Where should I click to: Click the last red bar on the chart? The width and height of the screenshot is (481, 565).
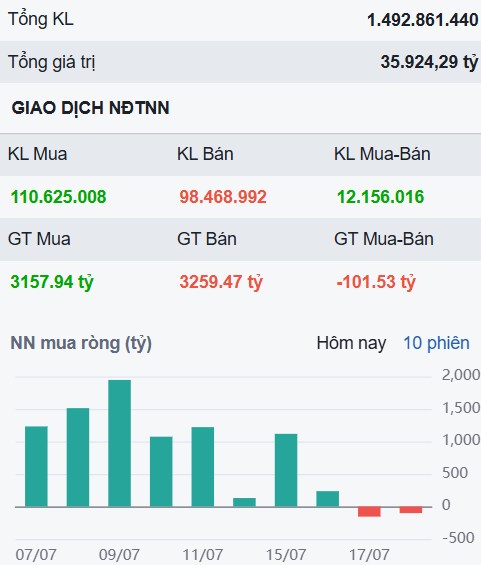pos(411,510)
